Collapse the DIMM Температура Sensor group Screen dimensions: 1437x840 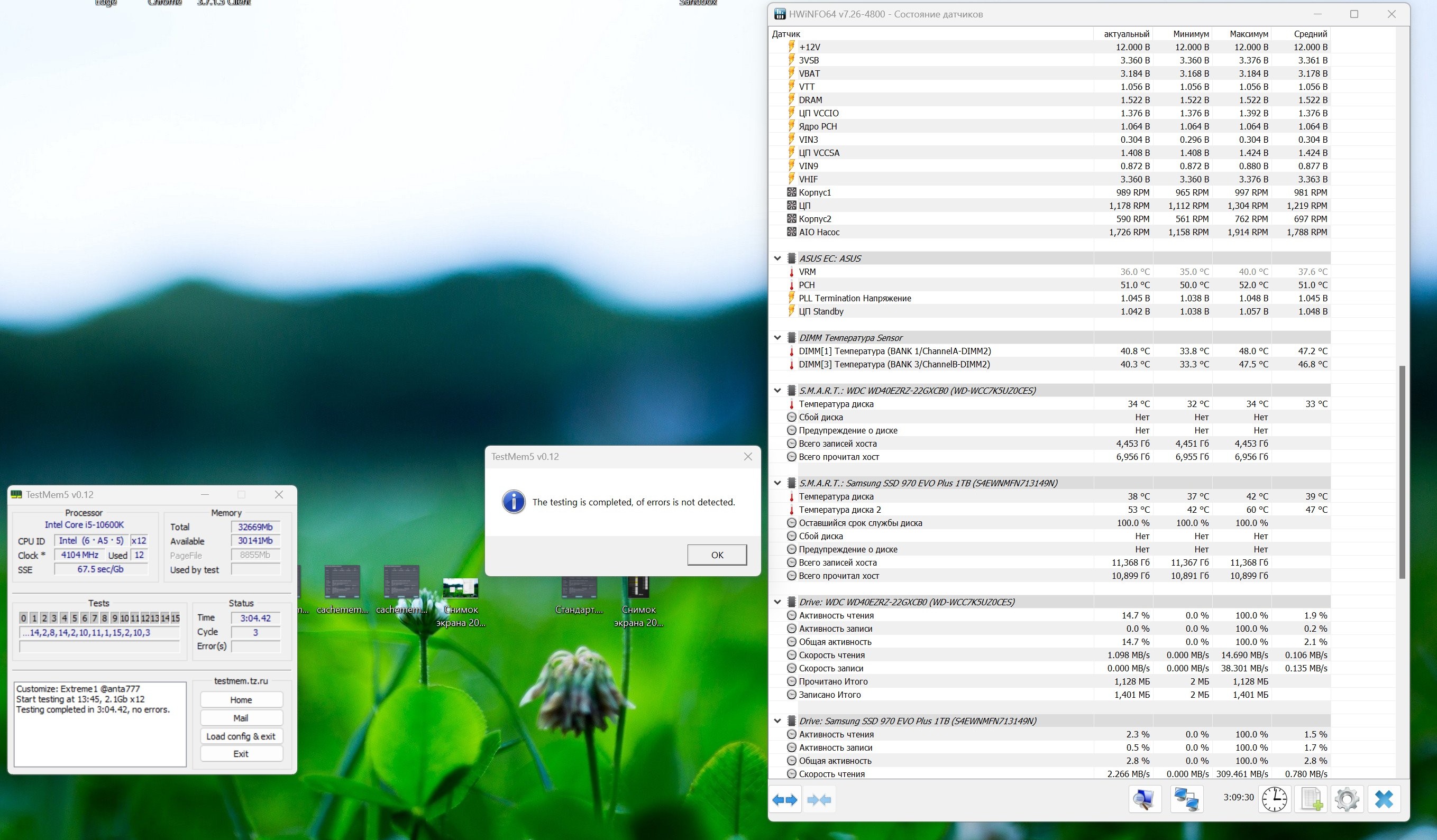pos(777,338)
